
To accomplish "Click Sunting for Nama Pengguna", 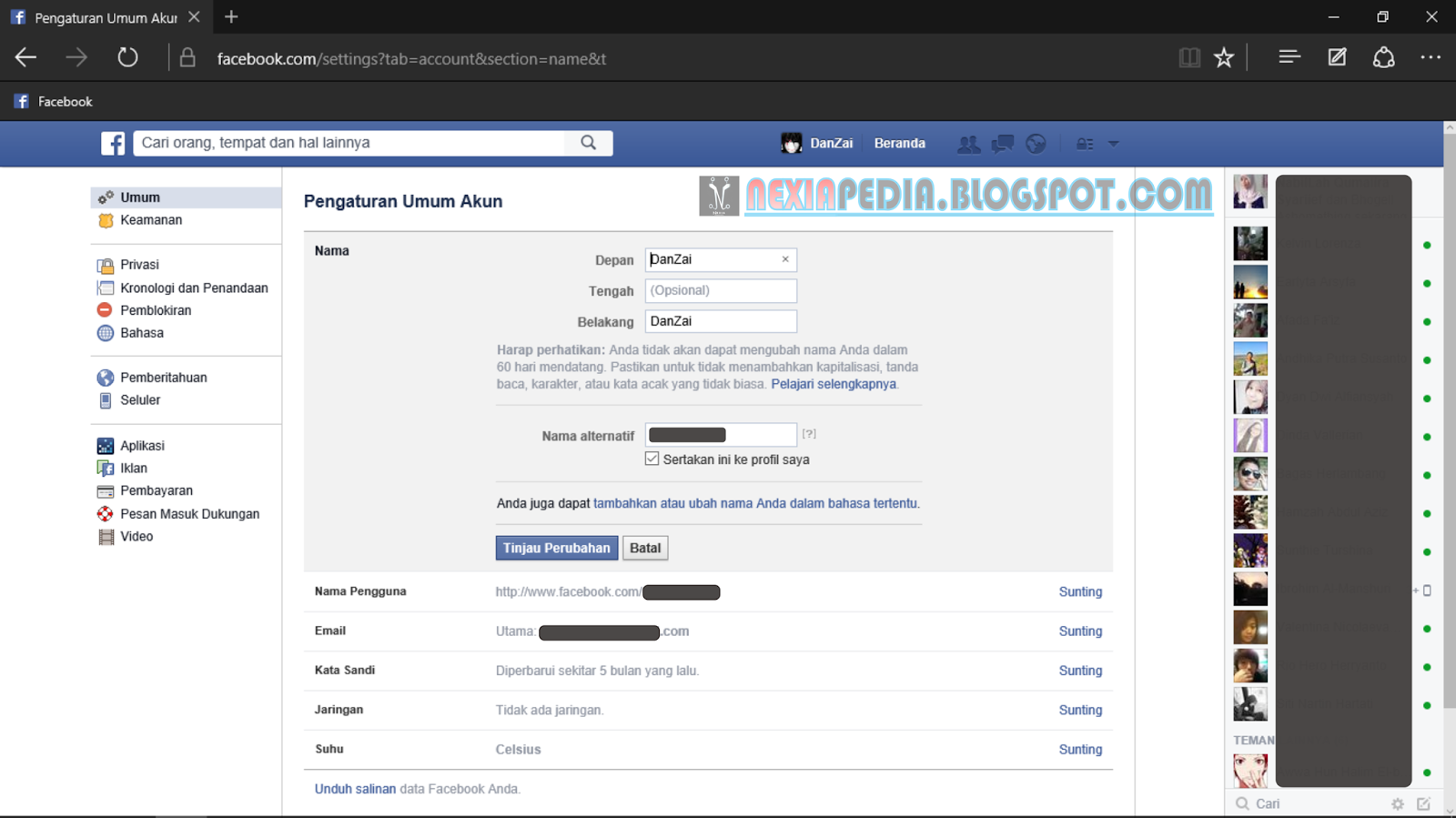I will [1080, 591].
